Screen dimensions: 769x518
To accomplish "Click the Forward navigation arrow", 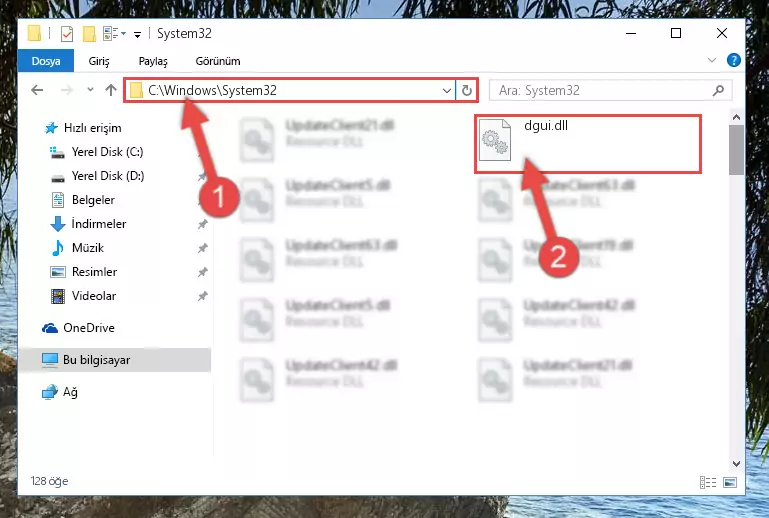I will [67, 90].
